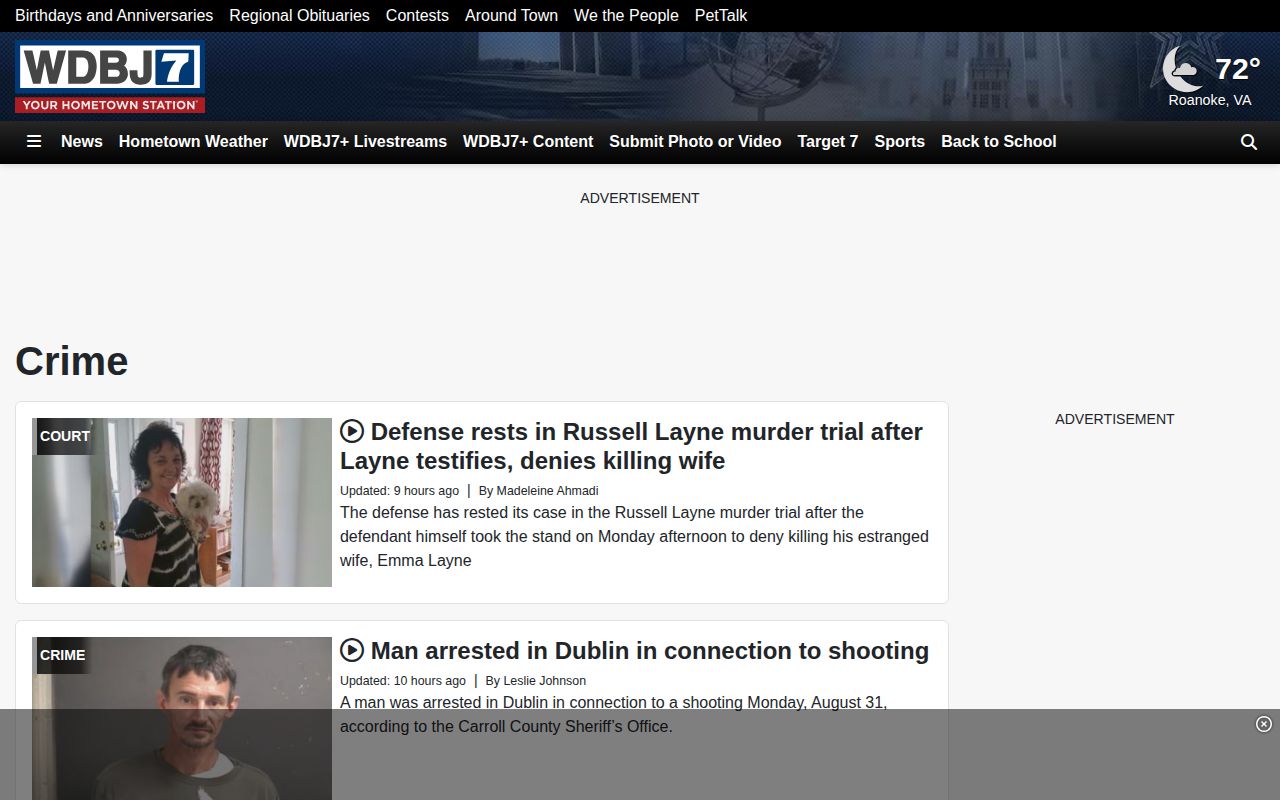
Task: Open WDBJ7+ Livestreams menu item
Action: tap(365, 142)
